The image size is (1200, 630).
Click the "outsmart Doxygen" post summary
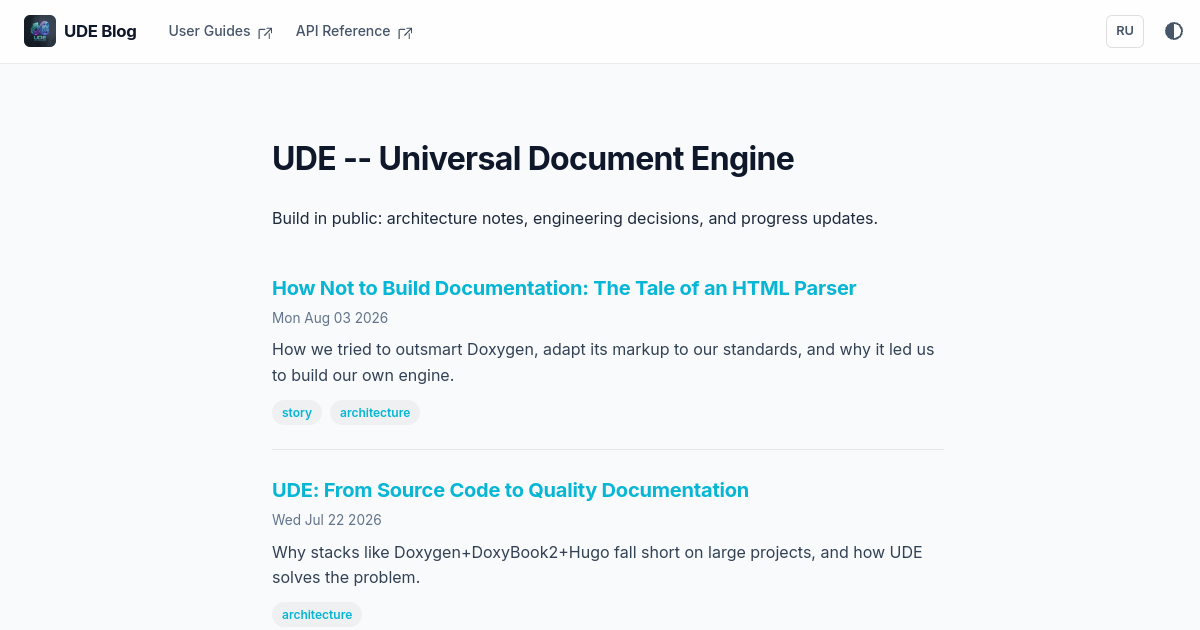tap(603, 363)
